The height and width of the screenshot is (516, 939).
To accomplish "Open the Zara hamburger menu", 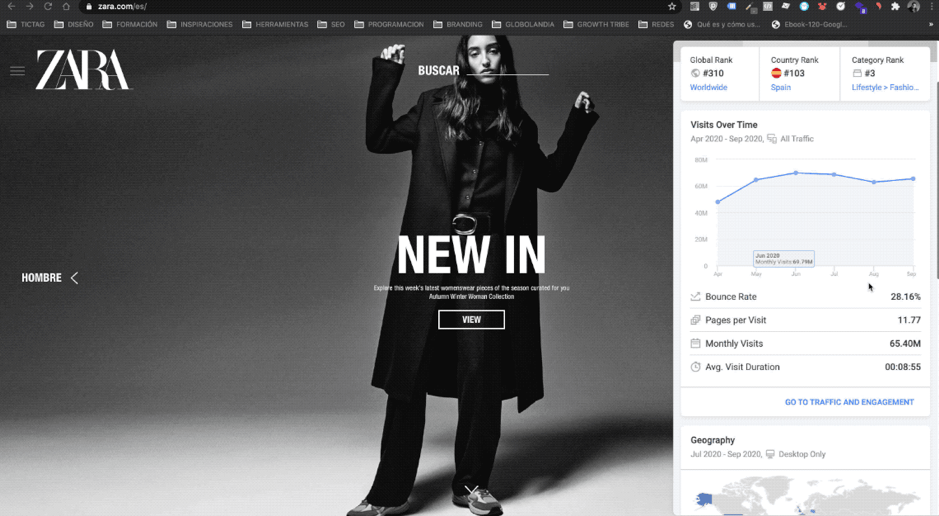I will [x=17, y=71].
